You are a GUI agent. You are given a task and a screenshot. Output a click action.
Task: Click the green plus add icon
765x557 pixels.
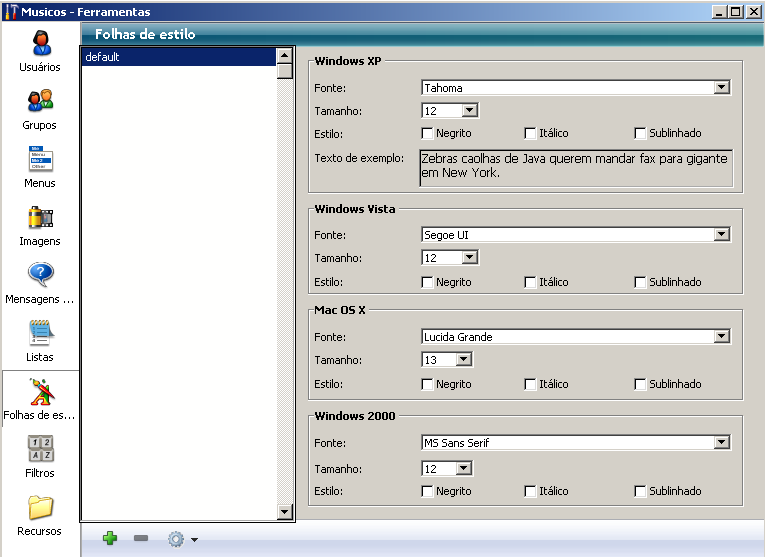pos(110,539)
